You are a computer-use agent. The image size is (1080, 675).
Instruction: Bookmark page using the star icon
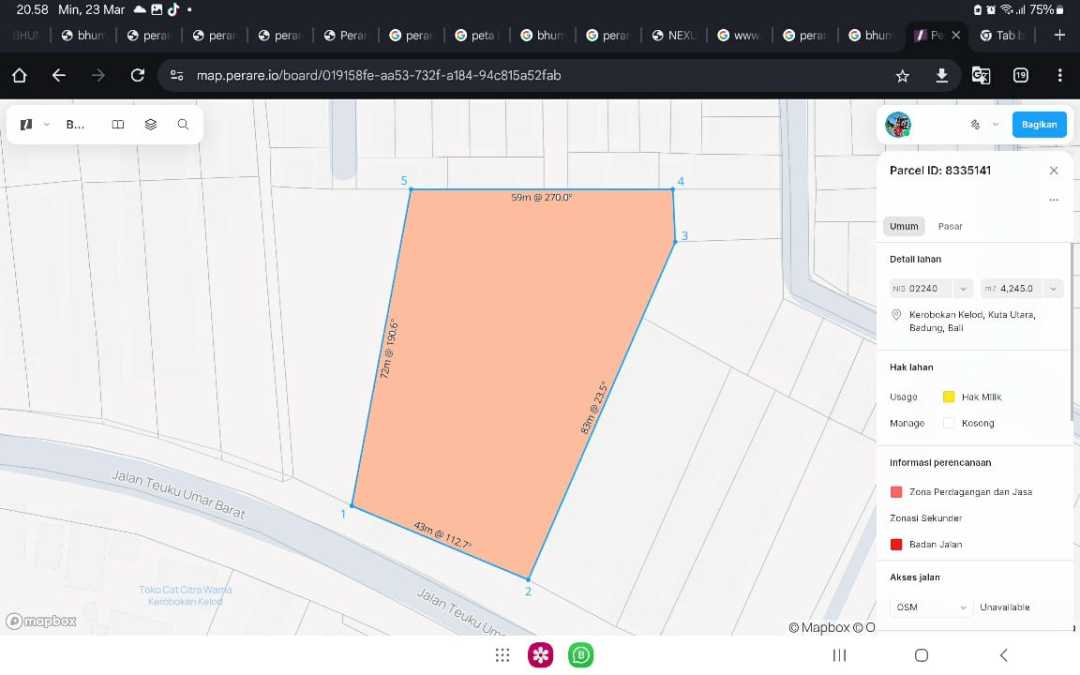pos(902,75)
